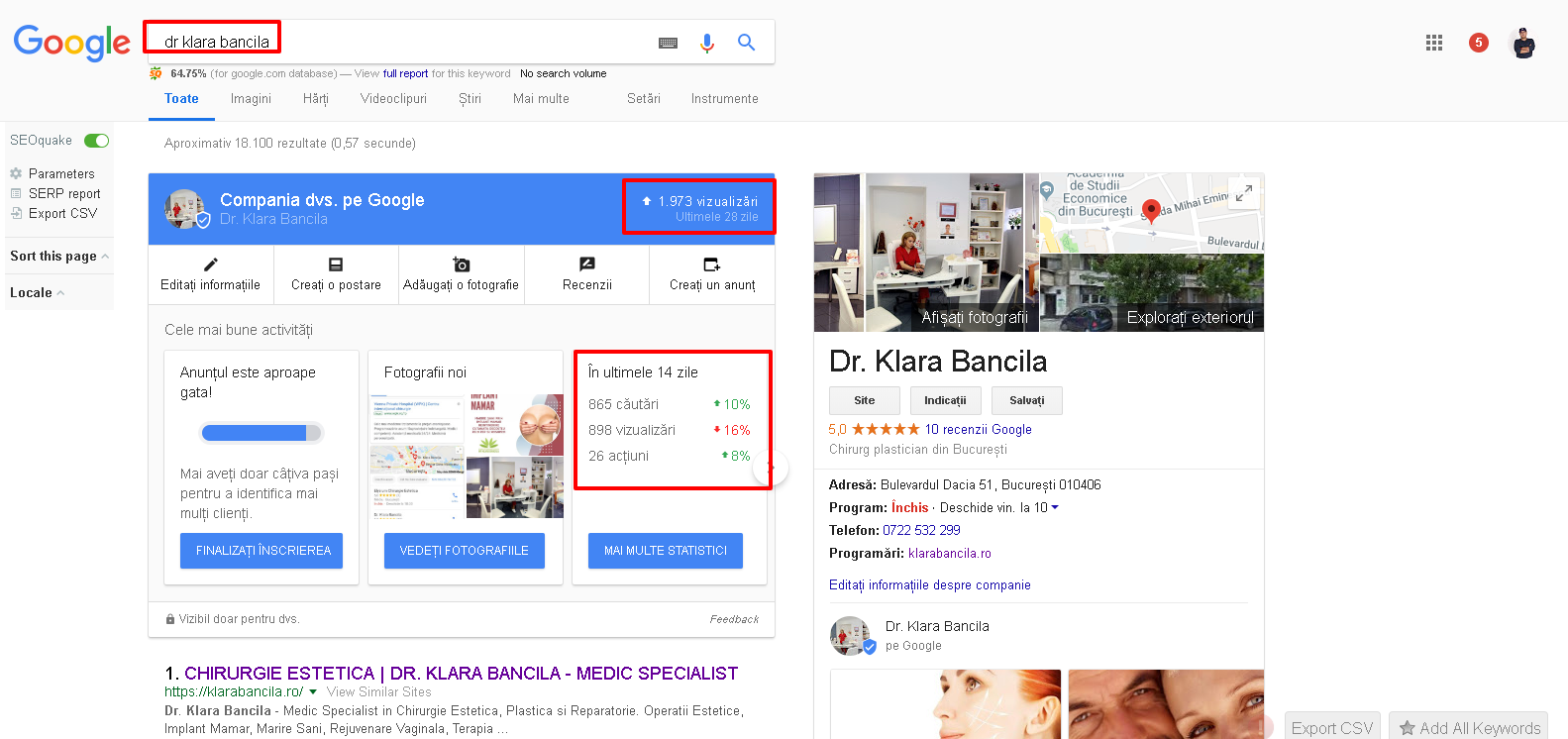1568x739 pixels.
Task: Click the ad completion progress bar
Action: point(261,433)
